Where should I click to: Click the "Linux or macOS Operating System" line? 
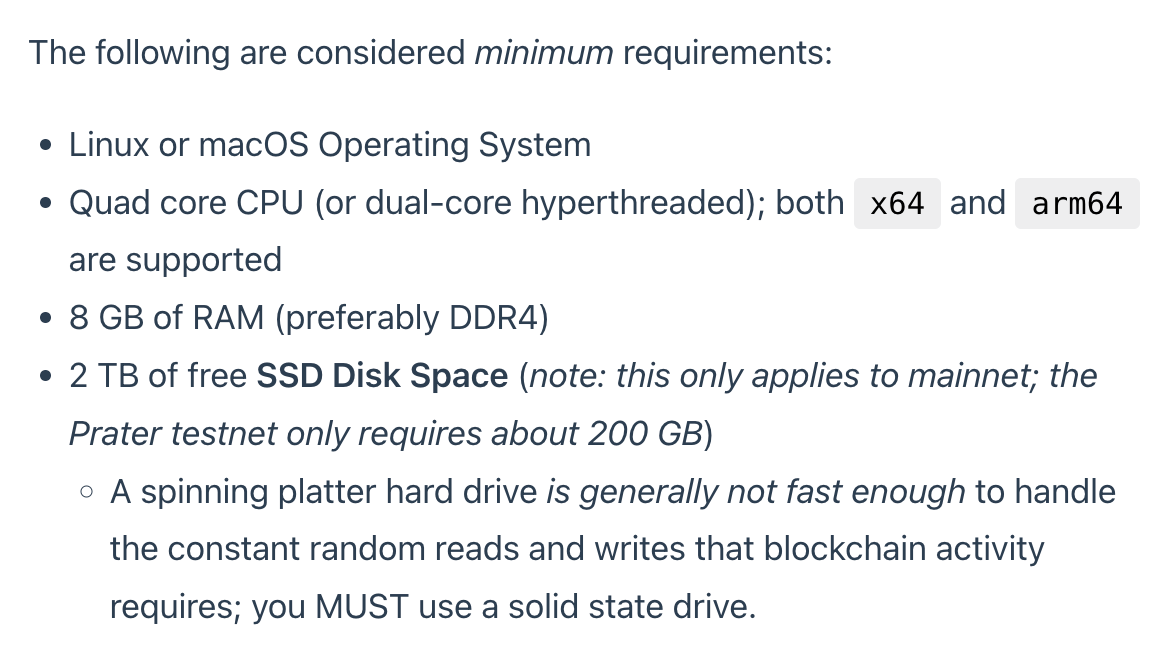(330, 145)
